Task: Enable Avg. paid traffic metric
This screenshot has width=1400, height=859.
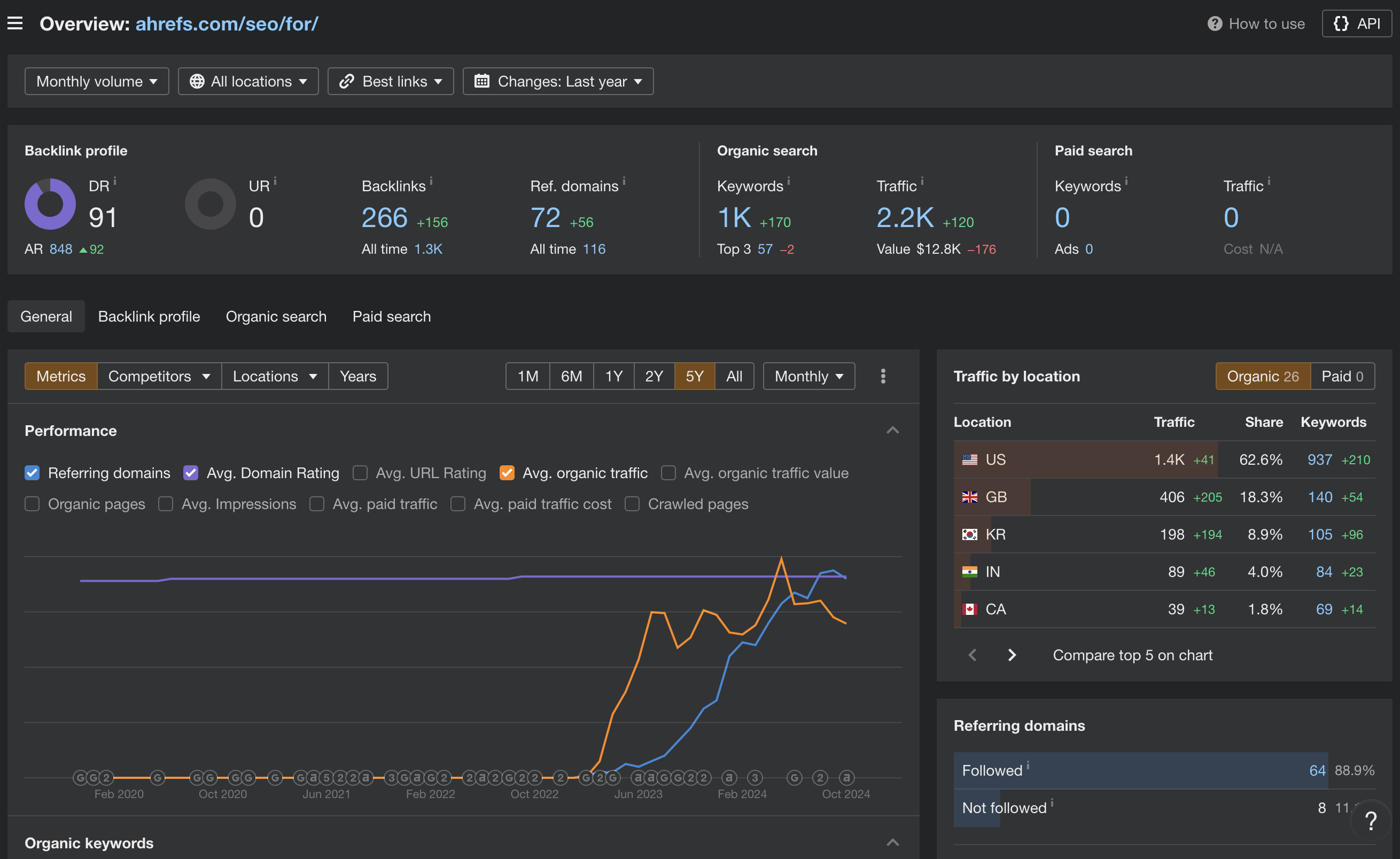Action: point(317,504)
